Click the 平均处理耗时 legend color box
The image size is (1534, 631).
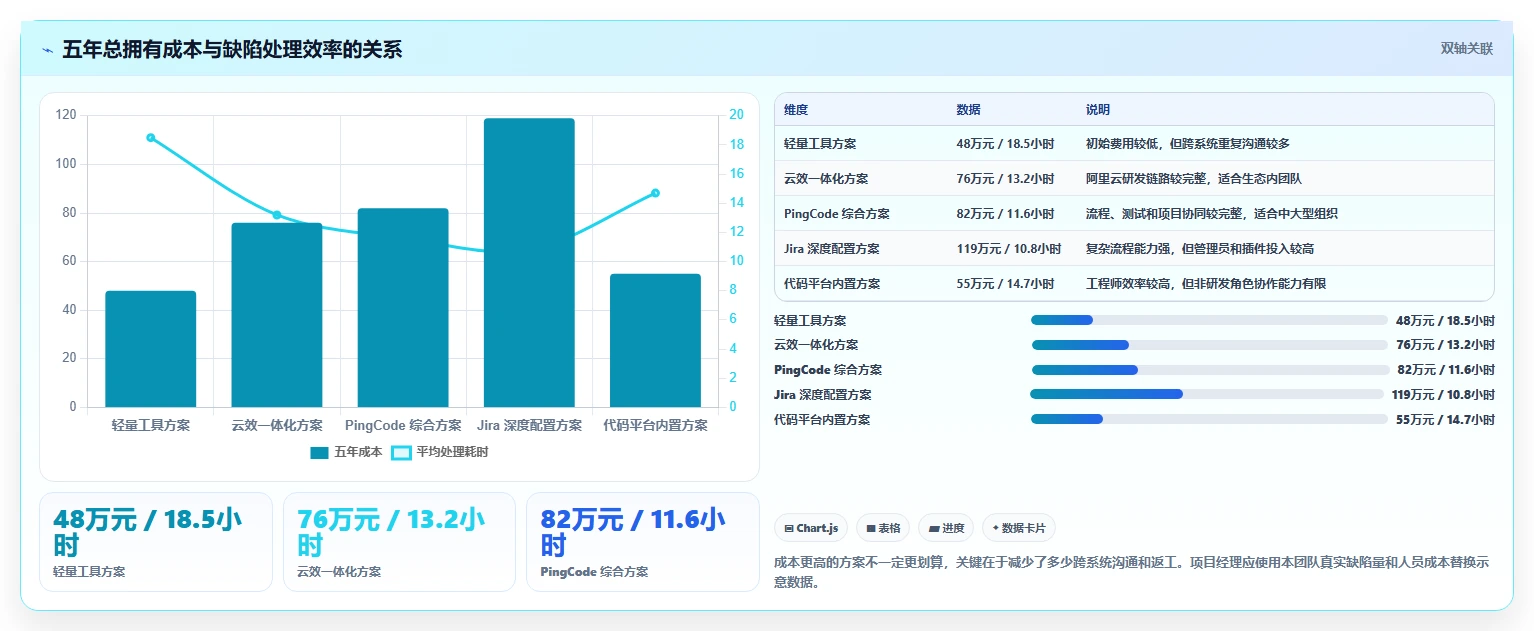click(400, 453)
